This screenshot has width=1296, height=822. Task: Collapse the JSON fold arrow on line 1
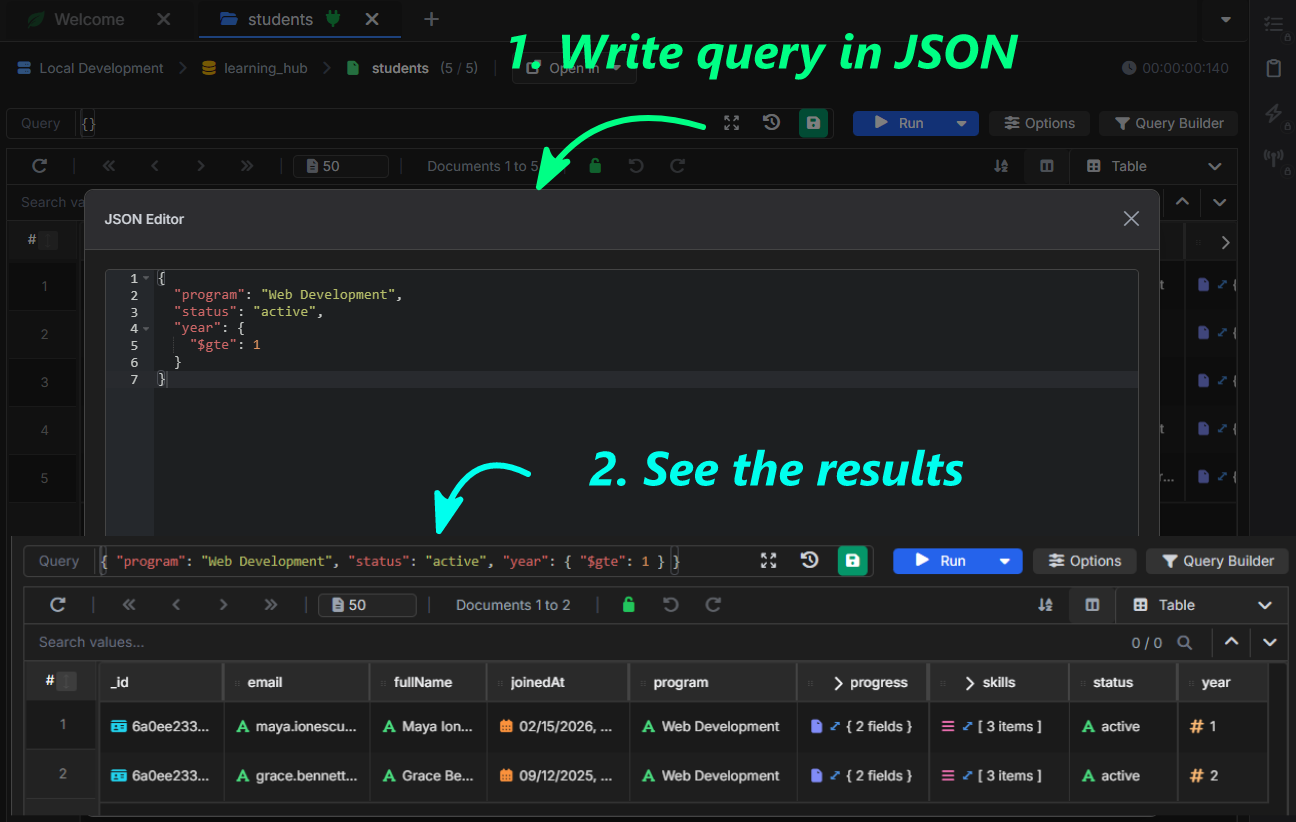click(146, 278)
